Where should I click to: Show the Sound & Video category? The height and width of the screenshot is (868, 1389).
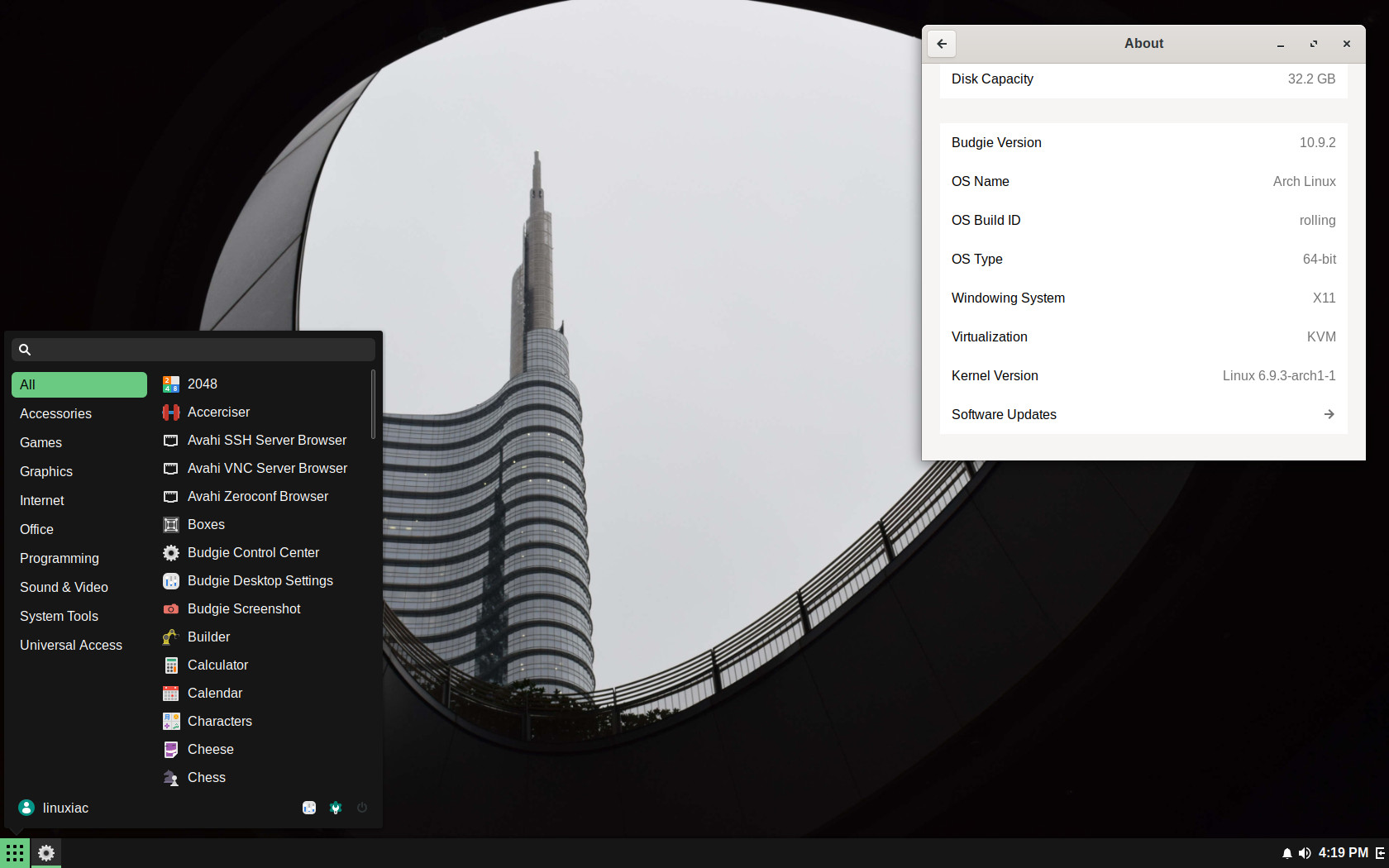point(79,587)
